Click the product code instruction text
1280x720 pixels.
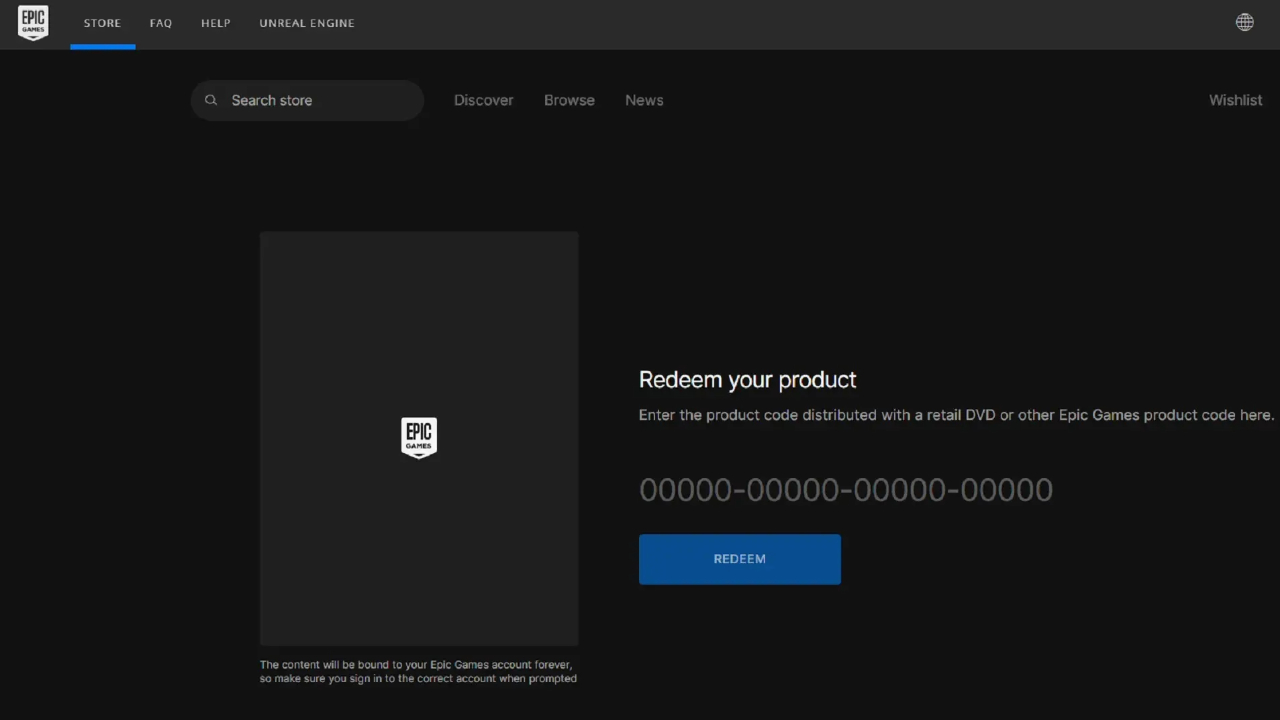956,415
